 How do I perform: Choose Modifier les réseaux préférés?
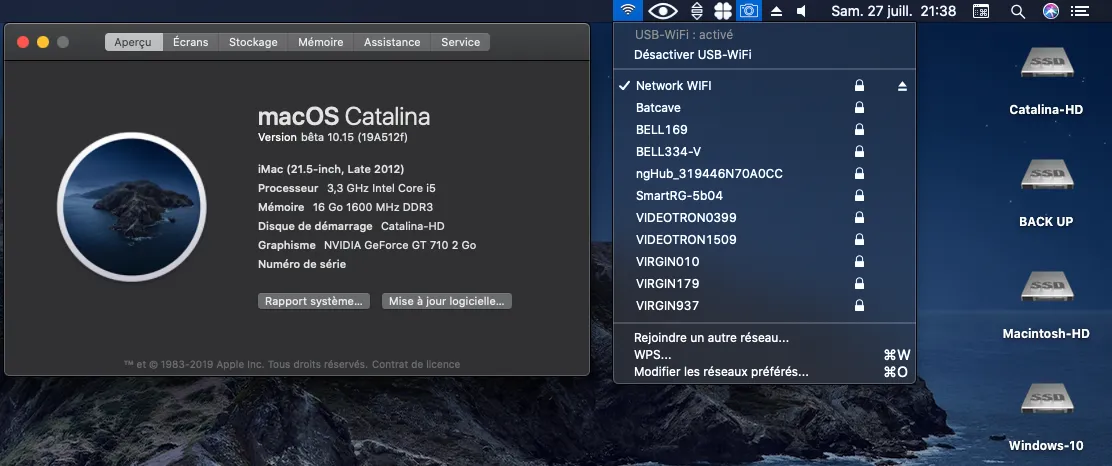(x=764, y=372)
